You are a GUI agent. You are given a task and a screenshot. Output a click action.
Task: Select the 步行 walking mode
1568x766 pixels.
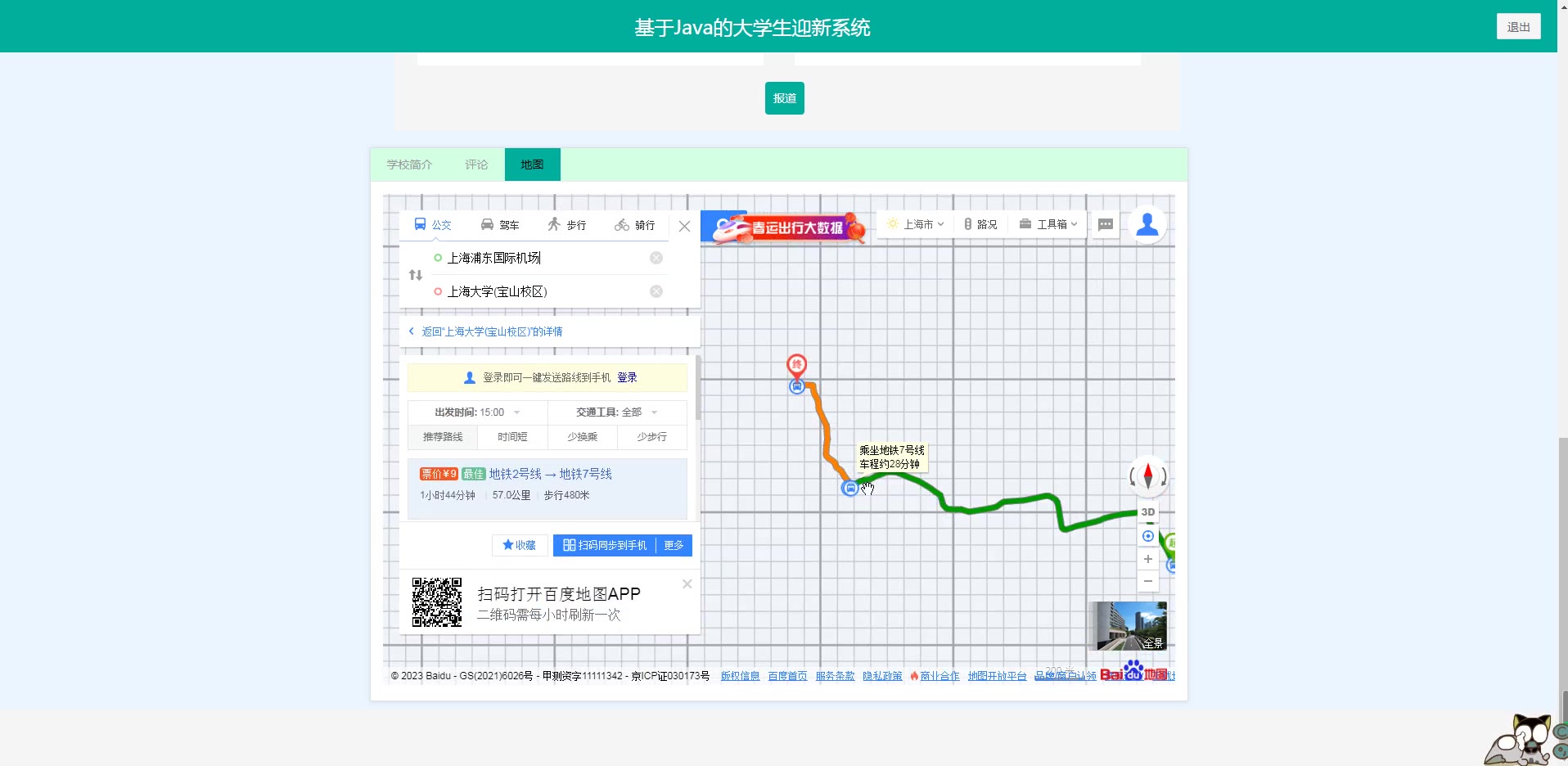click(x=567, y=225)
